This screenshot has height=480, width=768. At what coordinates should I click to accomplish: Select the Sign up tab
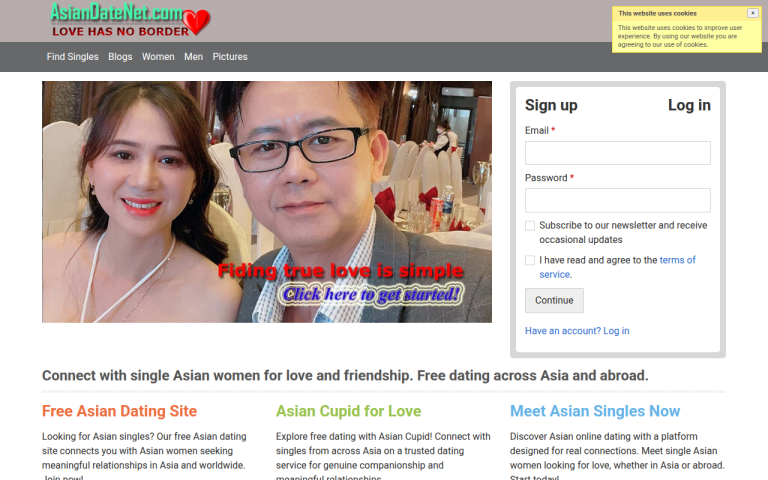tap(551, 105)
